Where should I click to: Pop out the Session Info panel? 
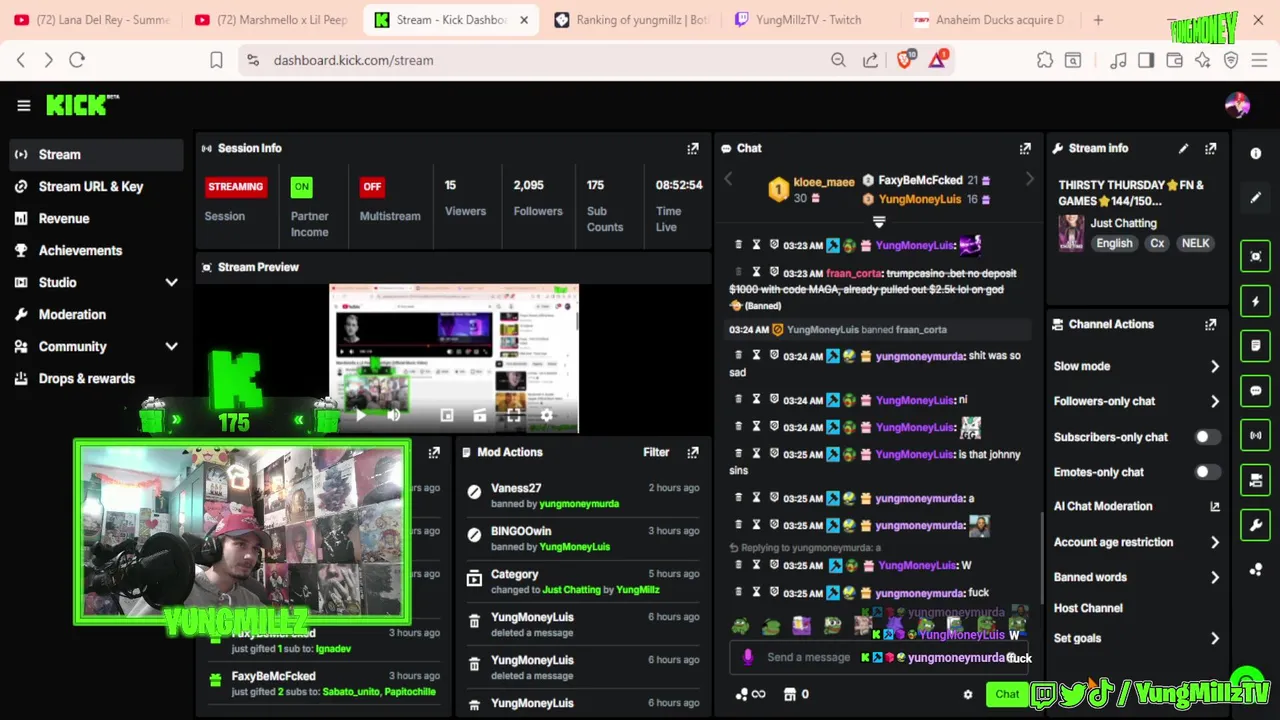[692, 148]
